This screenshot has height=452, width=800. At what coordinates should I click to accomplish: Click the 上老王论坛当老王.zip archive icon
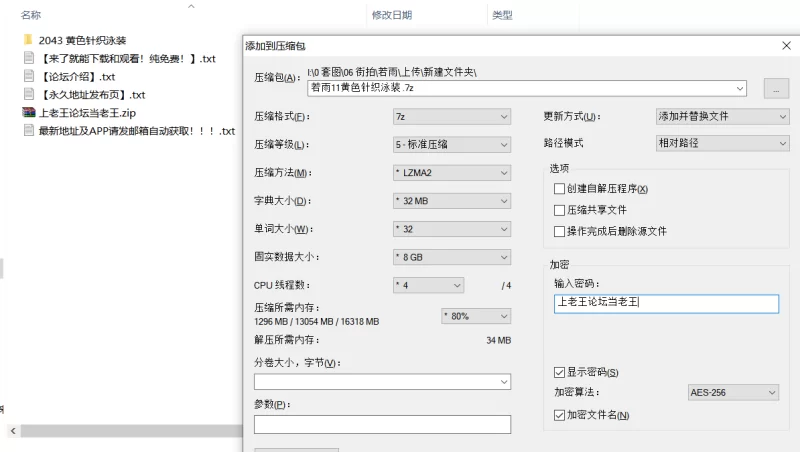click(28, 113)
